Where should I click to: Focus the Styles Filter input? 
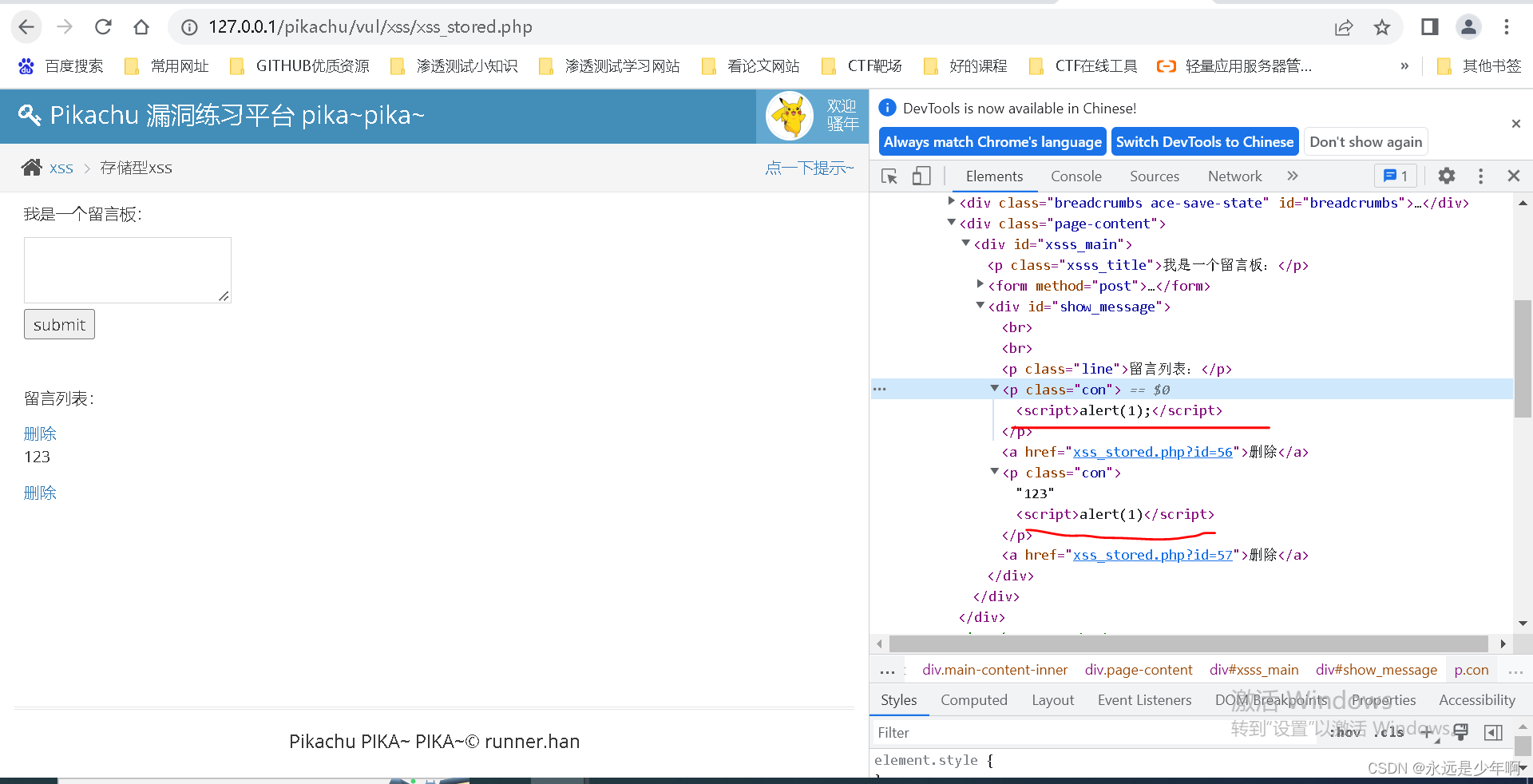click(x=1094, y=732)
